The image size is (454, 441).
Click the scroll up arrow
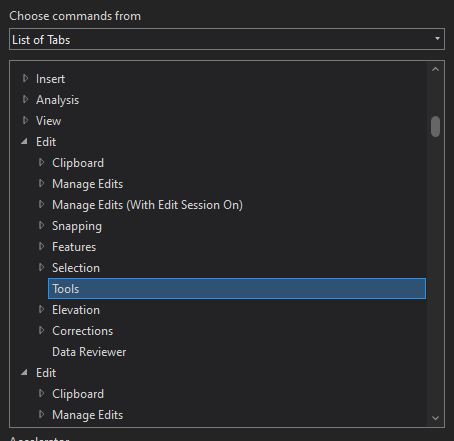(x=435, y=69)
